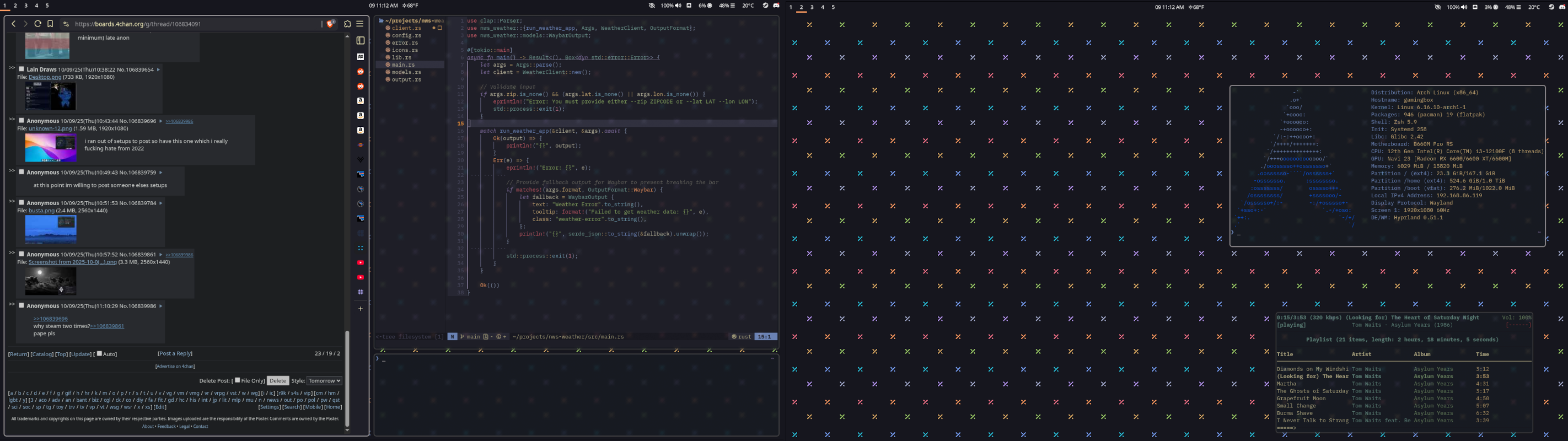The width and height of the screenshot is (1568, 441).
Task: Open the Brave Shields icon
Action: click(x=330, y=24)
